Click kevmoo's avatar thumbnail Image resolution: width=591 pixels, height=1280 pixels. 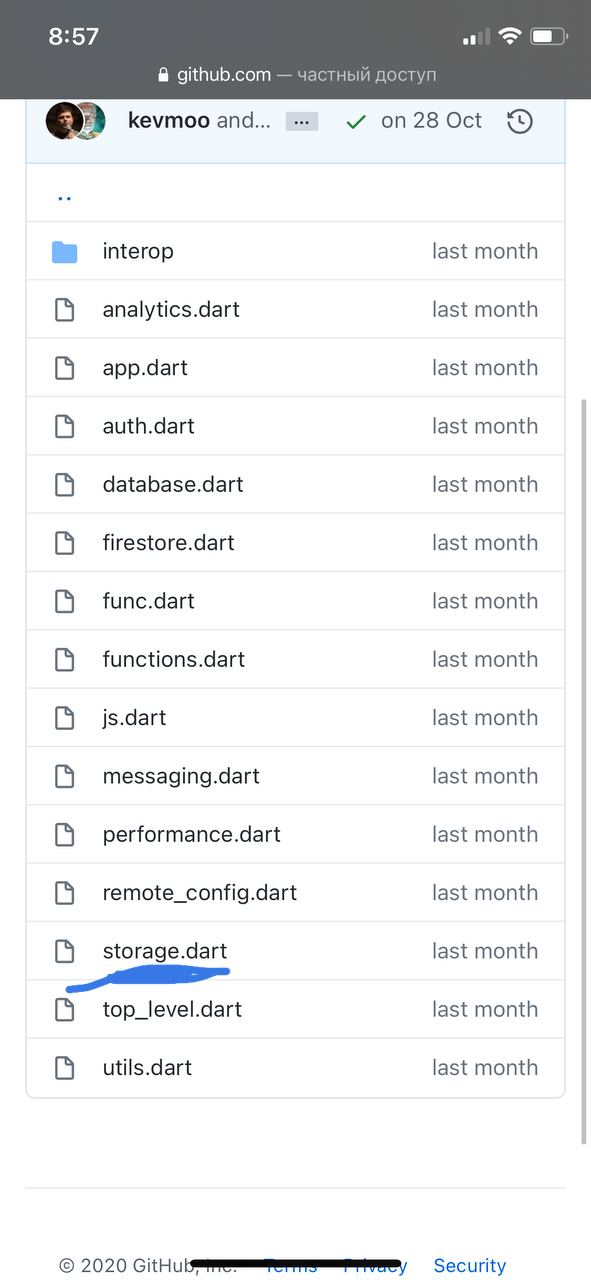tap(62, 121)
